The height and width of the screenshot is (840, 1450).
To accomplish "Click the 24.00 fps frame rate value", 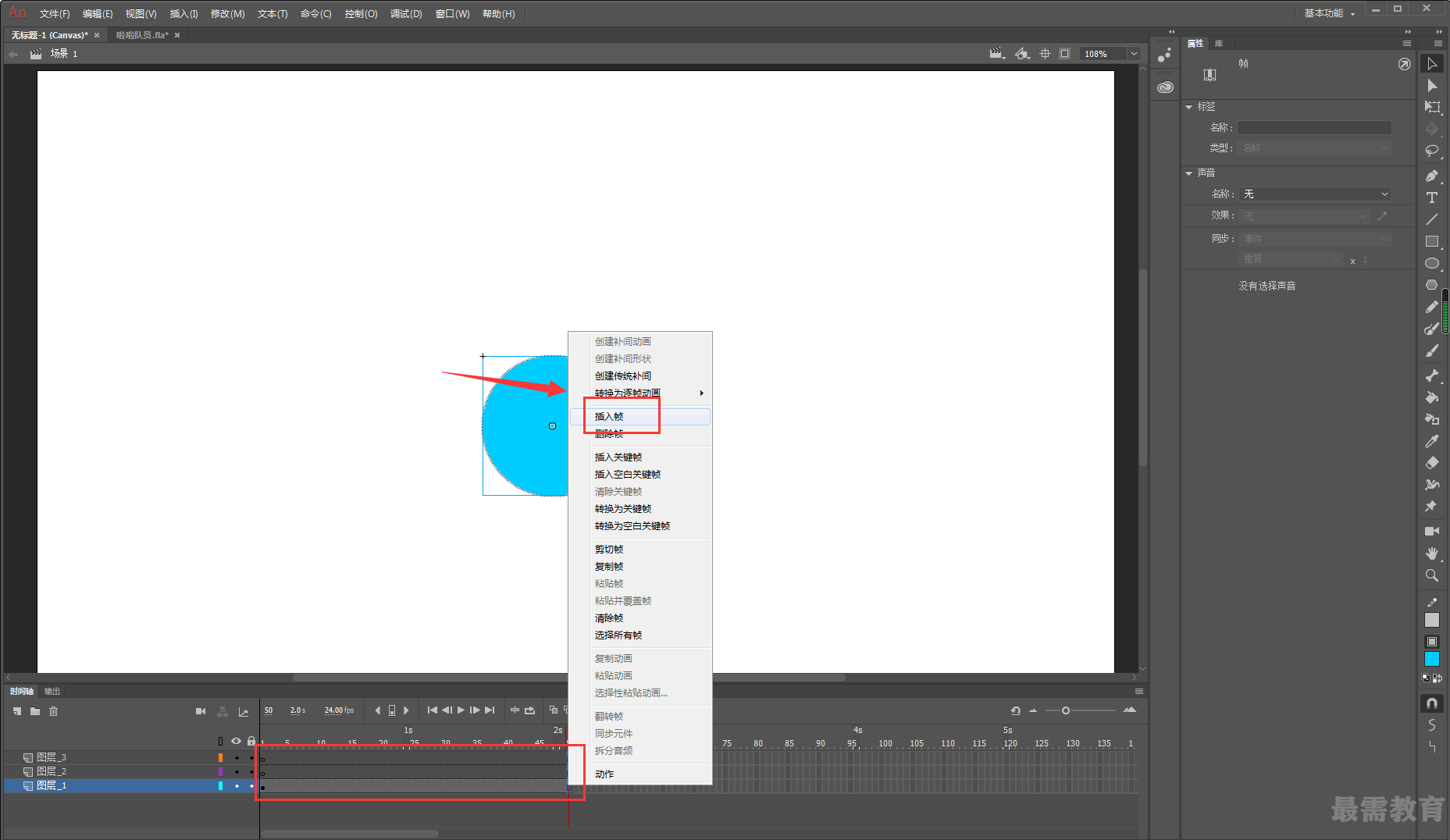I will coord(339,710).
